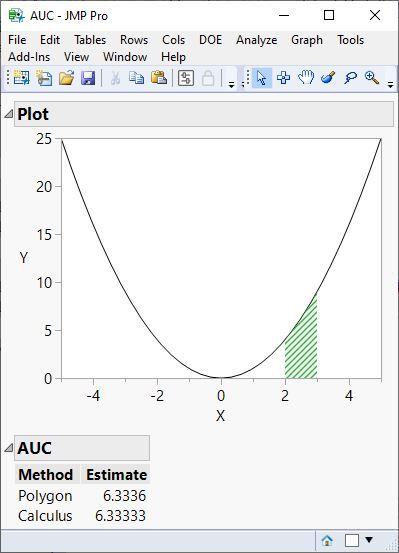This screenshot has width=399, height=553.
Task: Select the Lasso tool
Action: [x=350, y=78]
